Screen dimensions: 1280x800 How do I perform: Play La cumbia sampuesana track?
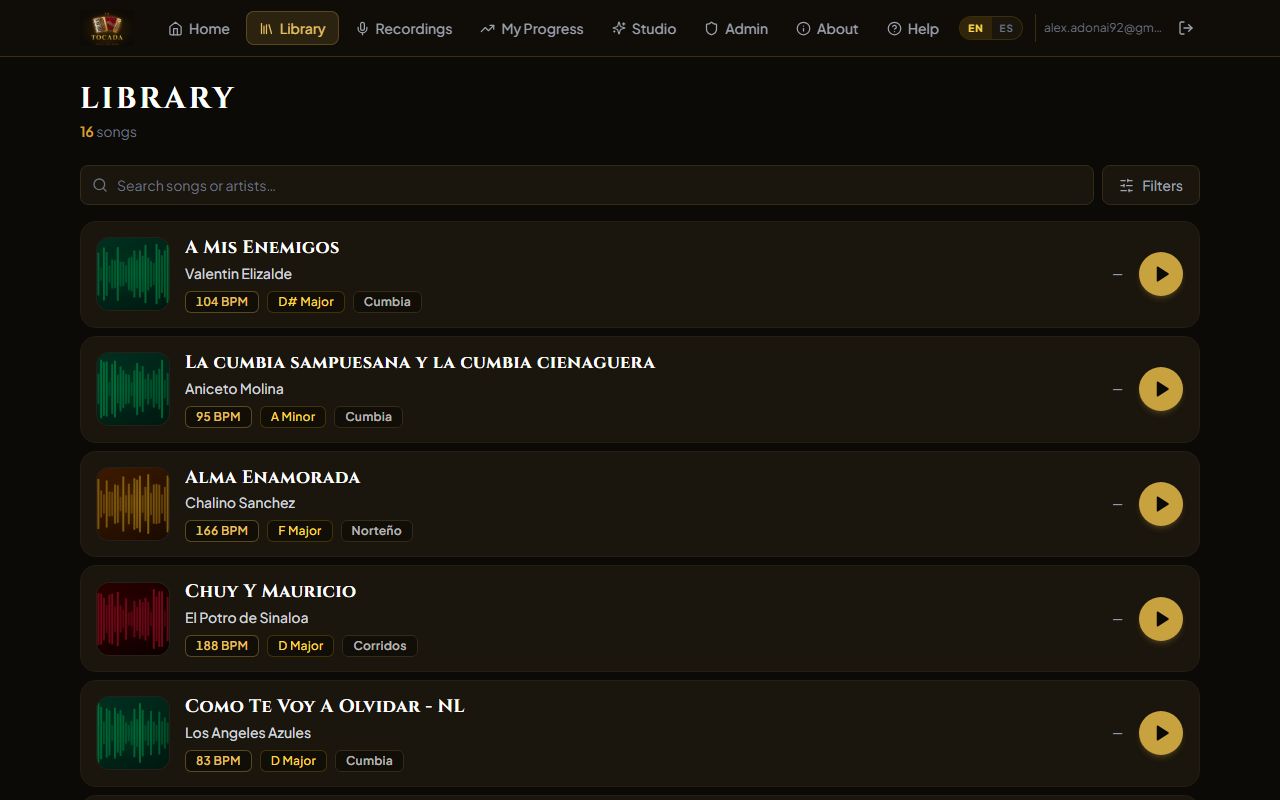[x=1161, y=389]
